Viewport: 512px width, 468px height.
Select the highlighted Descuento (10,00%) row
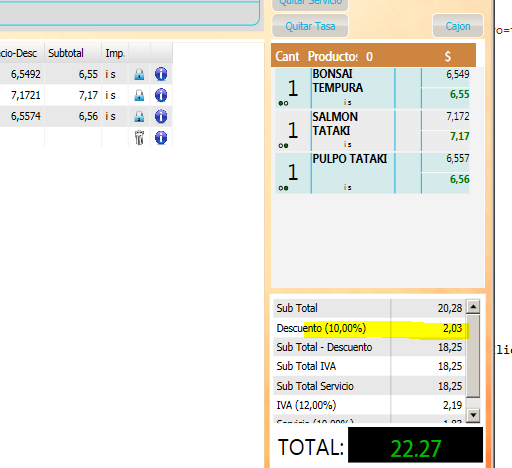click(369, 328)
